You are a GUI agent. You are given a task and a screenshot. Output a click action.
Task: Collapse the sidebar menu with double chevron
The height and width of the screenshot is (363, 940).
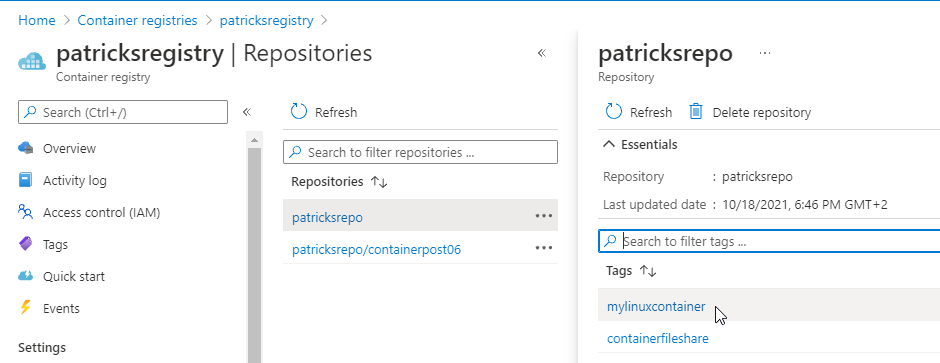pyautogui.click(x=246, y=112)
